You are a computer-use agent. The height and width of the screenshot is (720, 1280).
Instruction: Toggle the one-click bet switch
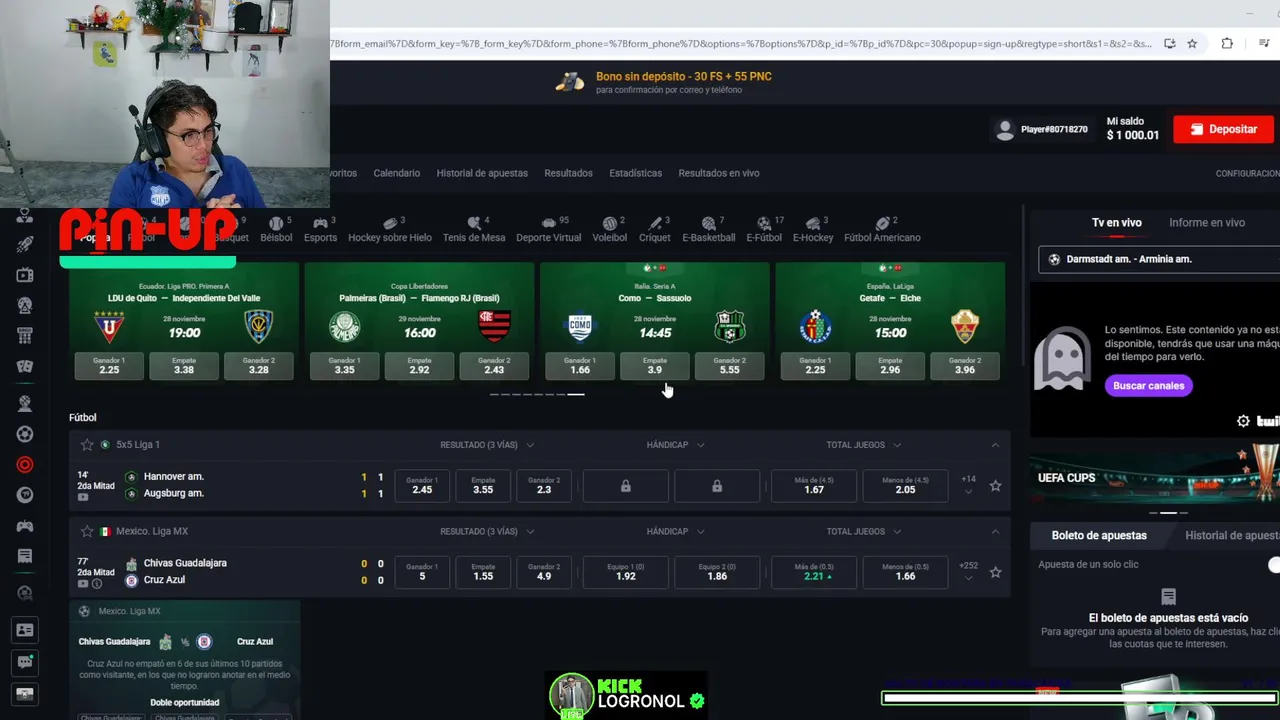[x=1272, y=565]
